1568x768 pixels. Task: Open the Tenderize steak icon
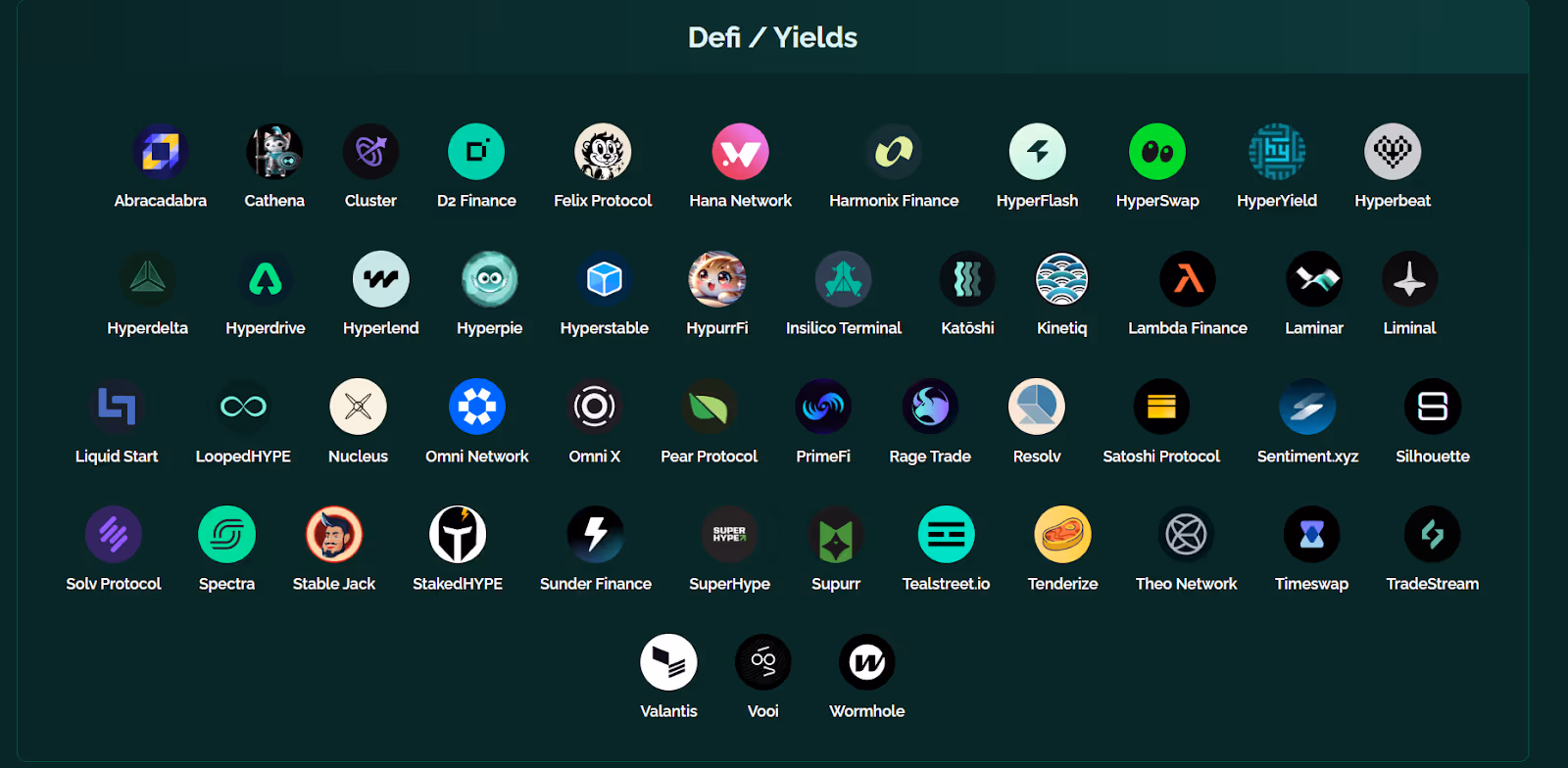pos(1063,535)
